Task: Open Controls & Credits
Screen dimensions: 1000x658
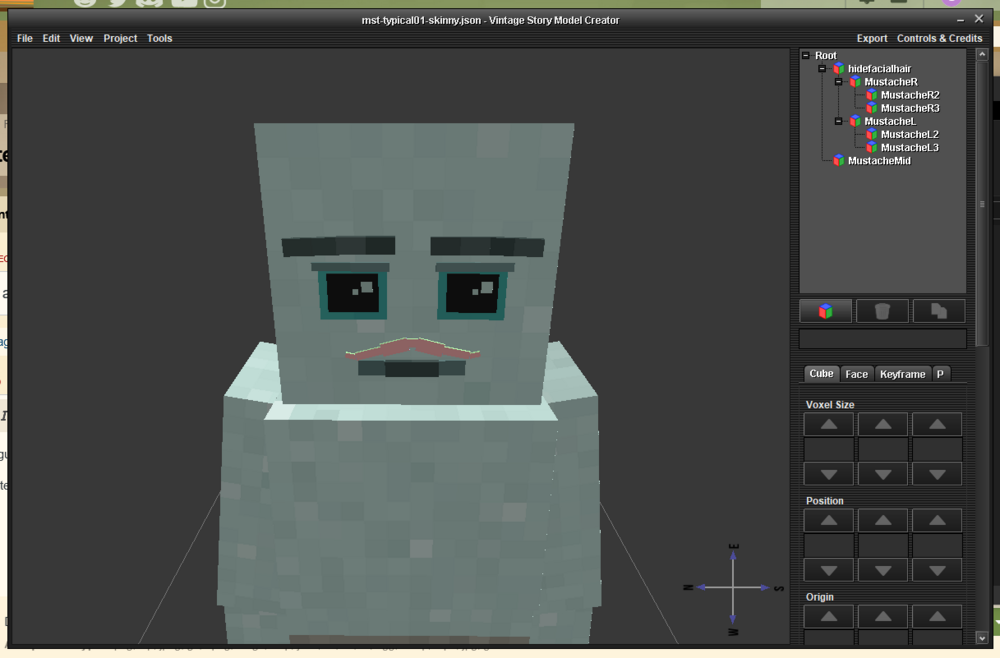Action: pos(939,38)
